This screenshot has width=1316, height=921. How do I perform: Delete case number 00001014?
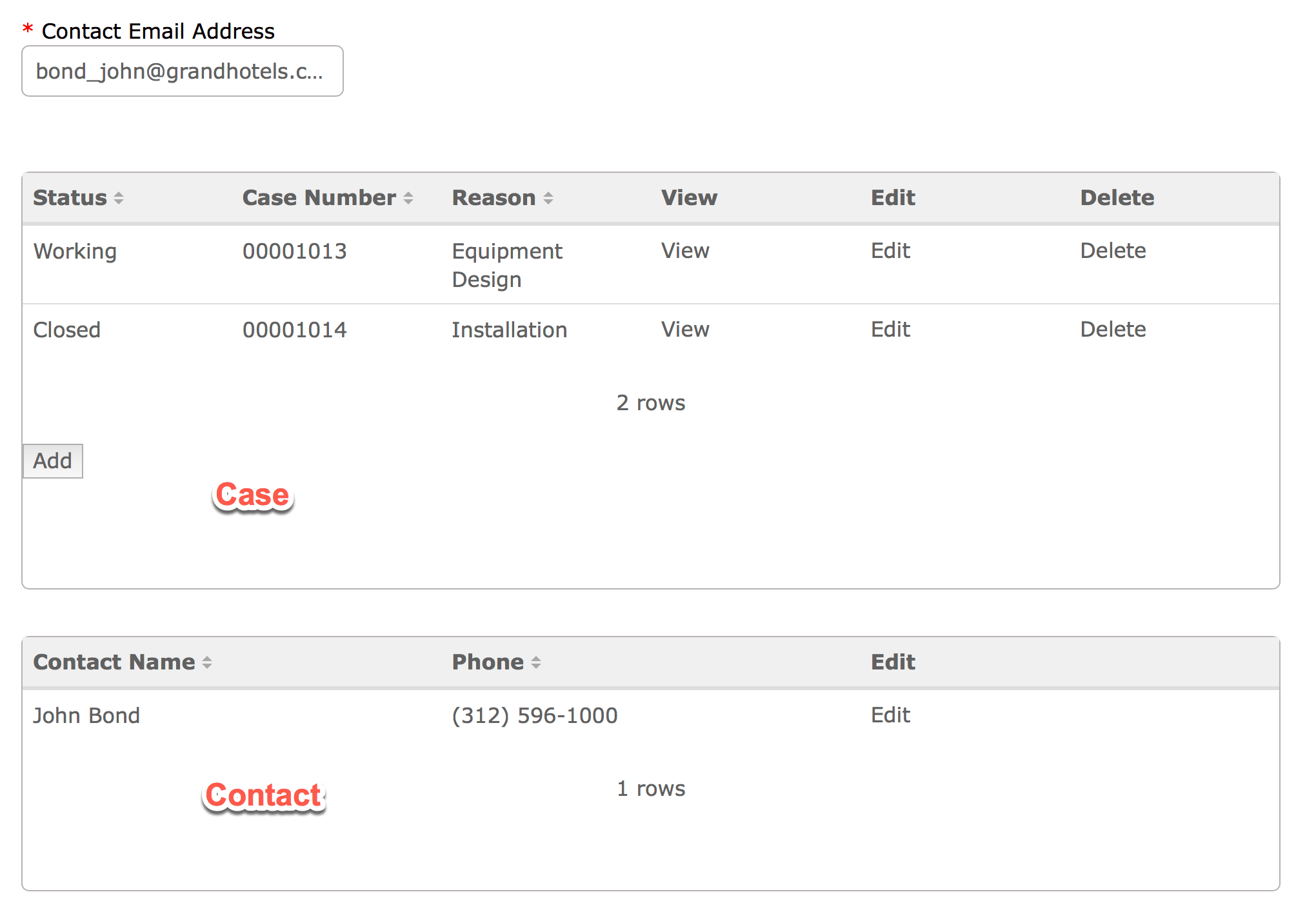(1113, 330)
